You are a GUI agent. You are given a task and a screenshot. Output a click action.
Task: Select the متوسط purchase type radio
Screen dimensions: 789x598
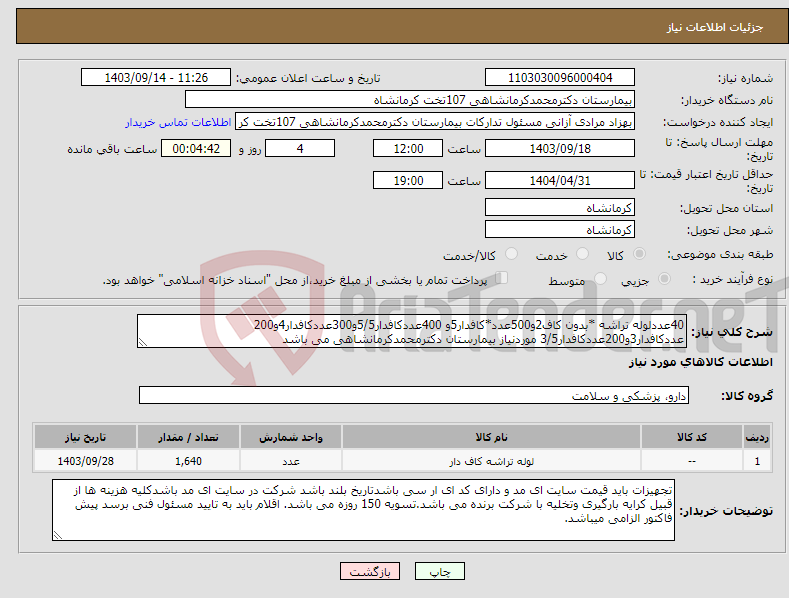600,279
